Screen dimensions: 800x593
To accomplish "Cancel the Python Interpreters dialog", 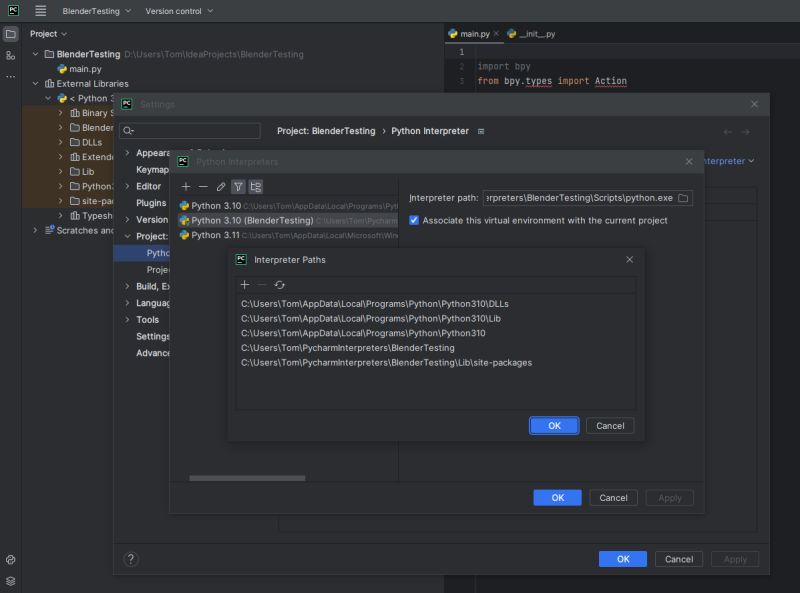I will 613,497.
